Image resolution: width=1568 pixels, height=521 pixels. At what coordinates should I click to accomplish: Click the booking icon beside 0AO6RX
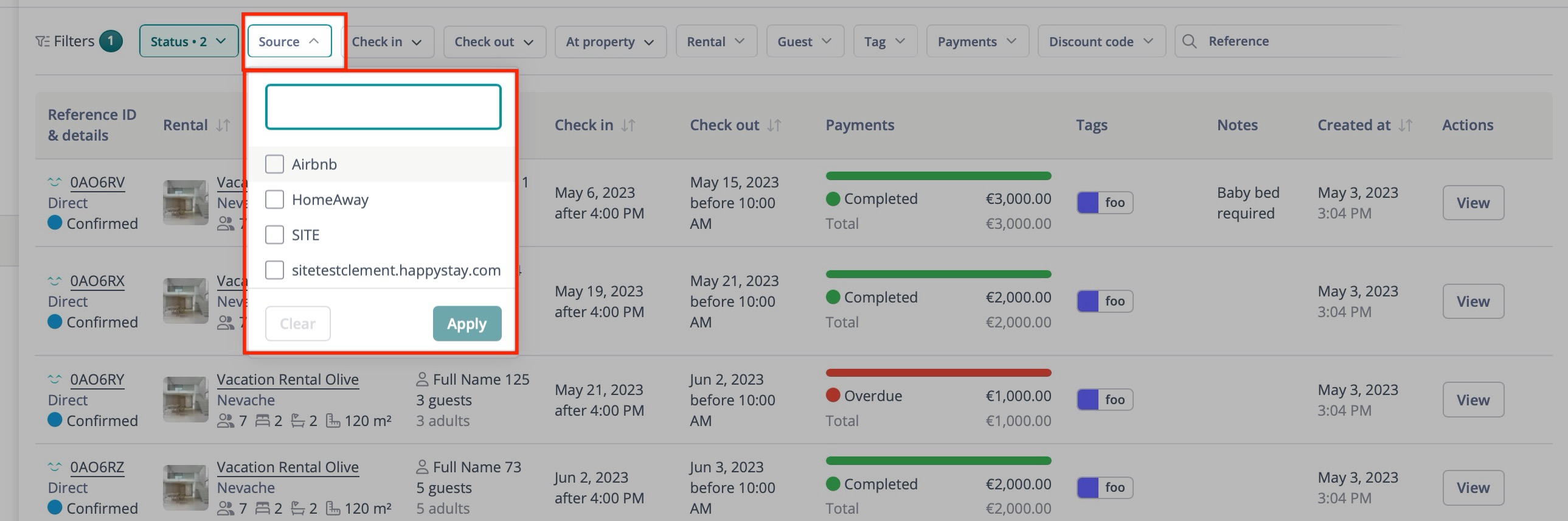pyautogui.click(x=55, y=281)
